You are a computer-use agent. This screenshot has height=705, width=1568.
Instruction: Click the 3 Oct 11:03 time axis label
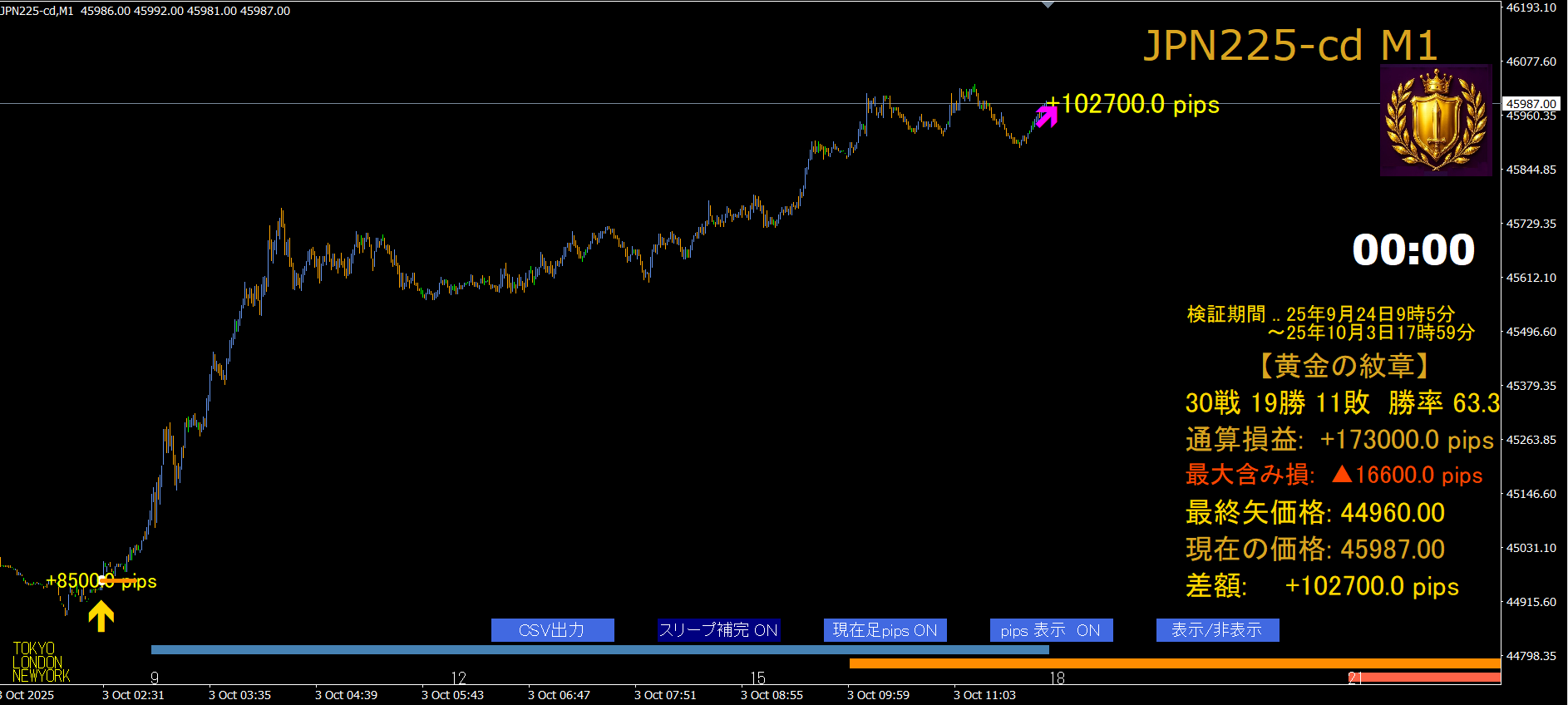(984, 695)
